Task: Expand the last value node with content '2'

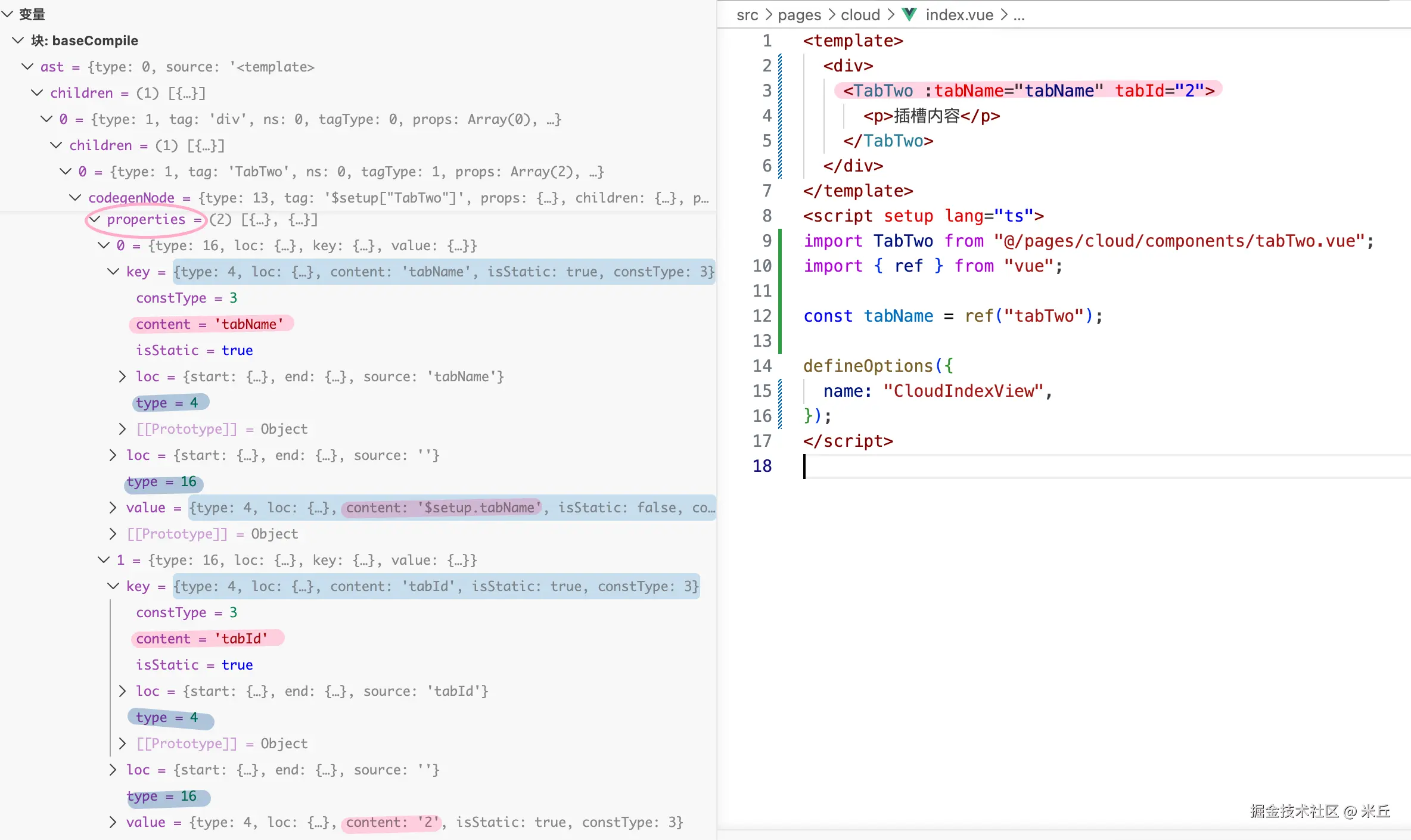Action: click(x=113, y=822)
